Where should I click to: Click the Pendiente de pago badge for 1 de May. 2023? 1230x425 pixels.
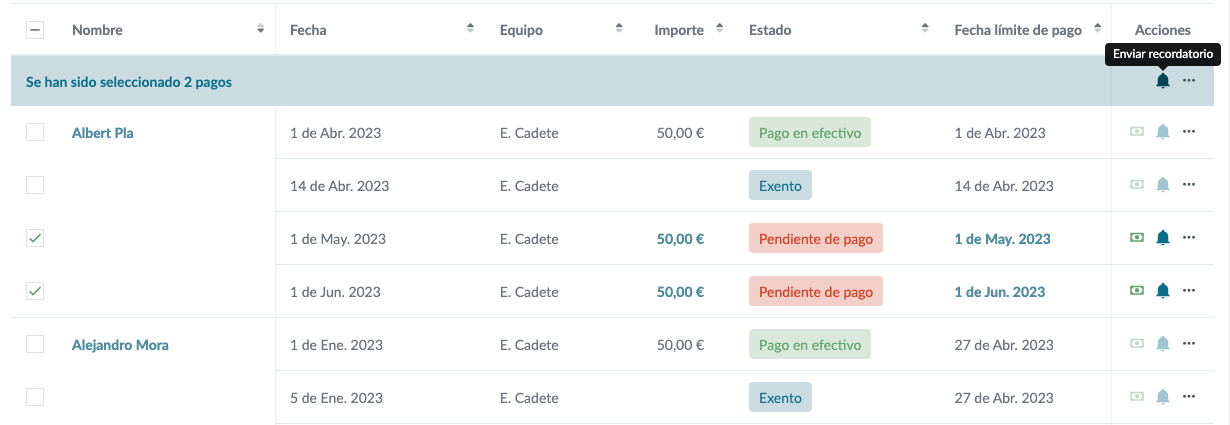[815, 238]
